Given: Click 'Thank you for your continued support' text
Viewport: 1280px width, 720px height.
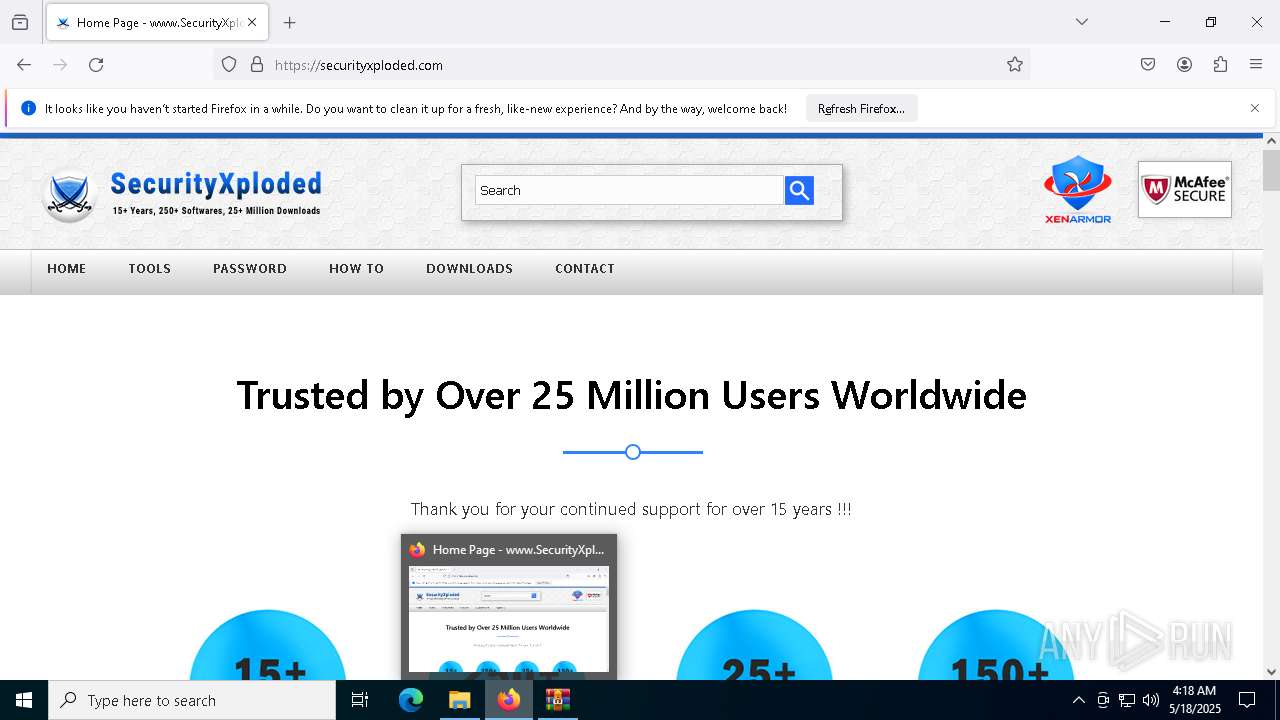Looking at the screenshot, I should point(631,509).
